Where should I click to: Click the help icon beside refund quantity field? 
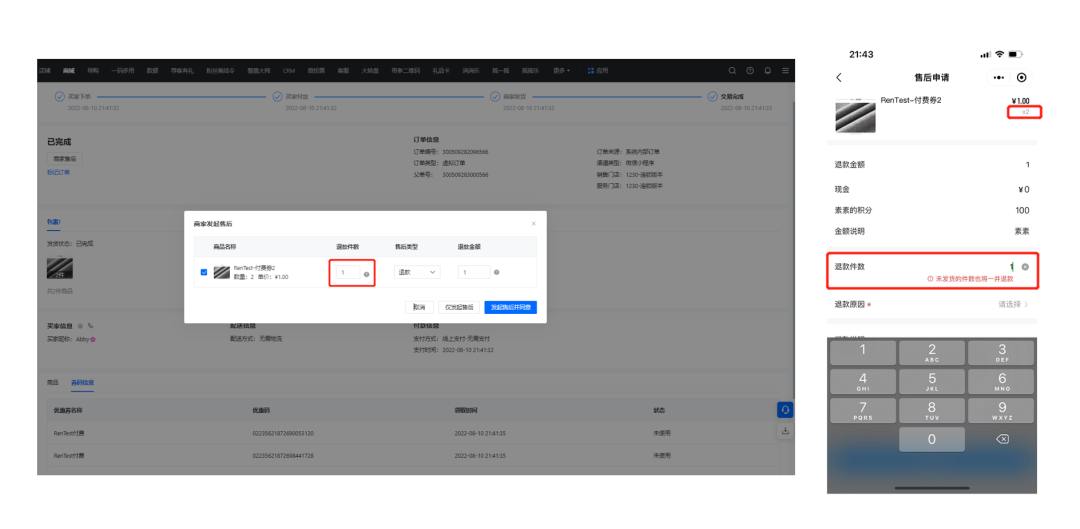[366, 274]
